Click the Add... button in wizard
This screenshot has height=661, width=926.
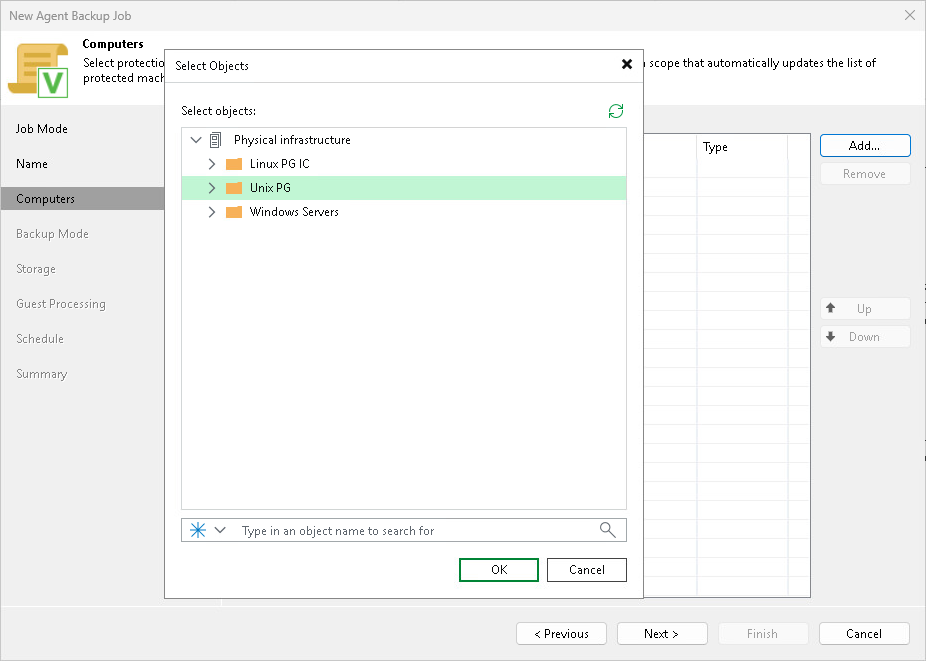pos(865,145)
